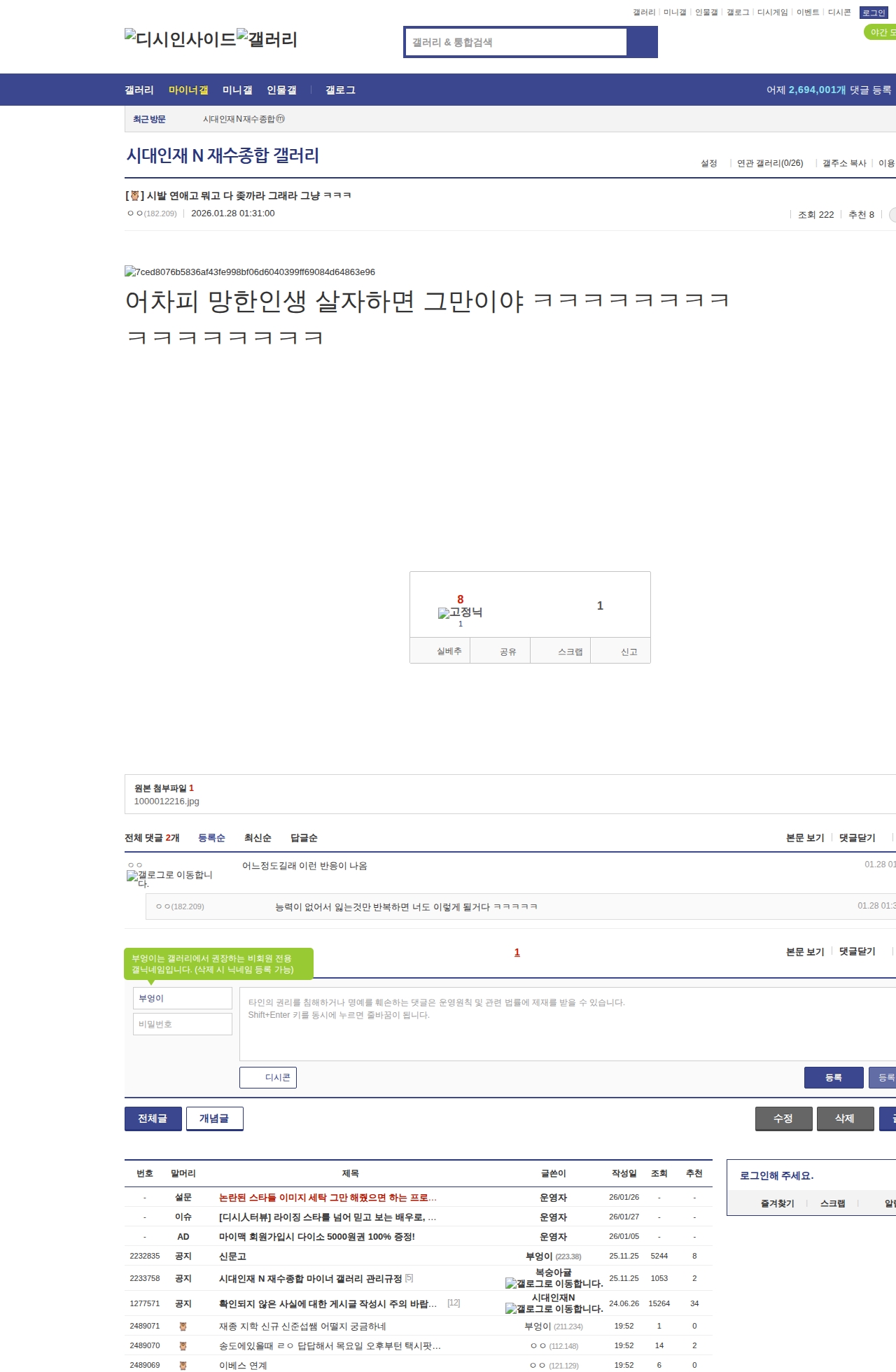The image size is (896, 1372).
Task: Click the ⓜ badge after 시대인재N재수종합
Action: 280,119
